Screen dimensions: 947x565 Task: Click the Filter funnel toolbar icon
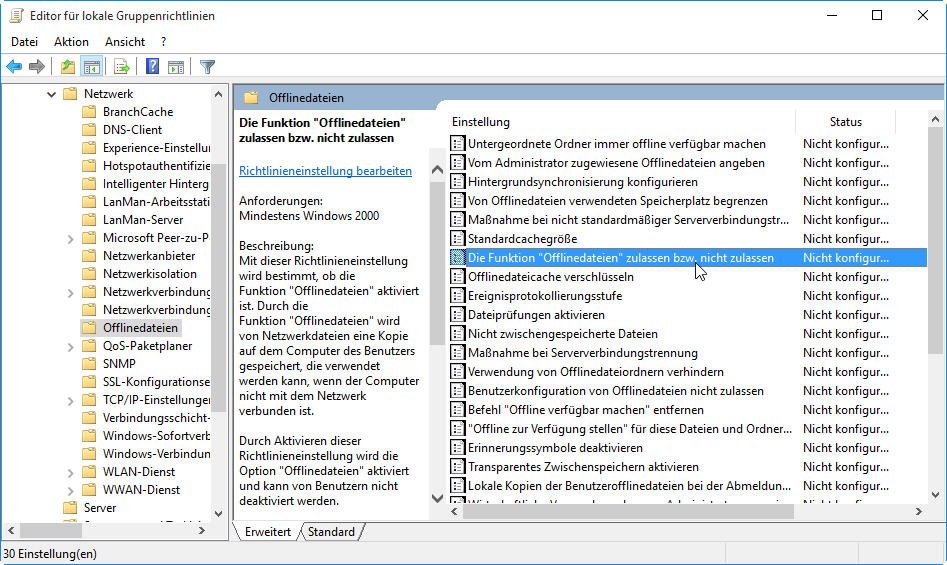coord(207,66)
